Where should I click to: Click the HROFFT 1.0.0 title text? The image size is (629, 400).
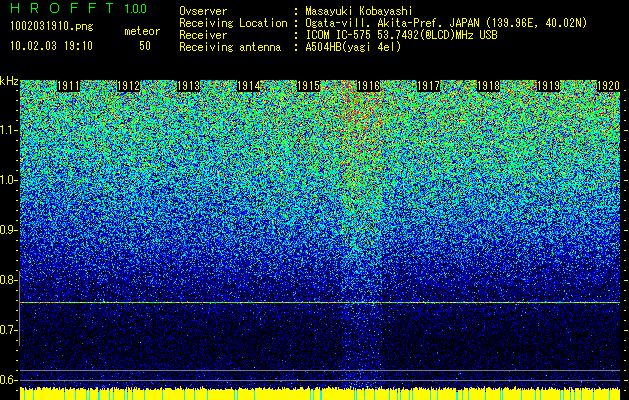click(79, 8)
